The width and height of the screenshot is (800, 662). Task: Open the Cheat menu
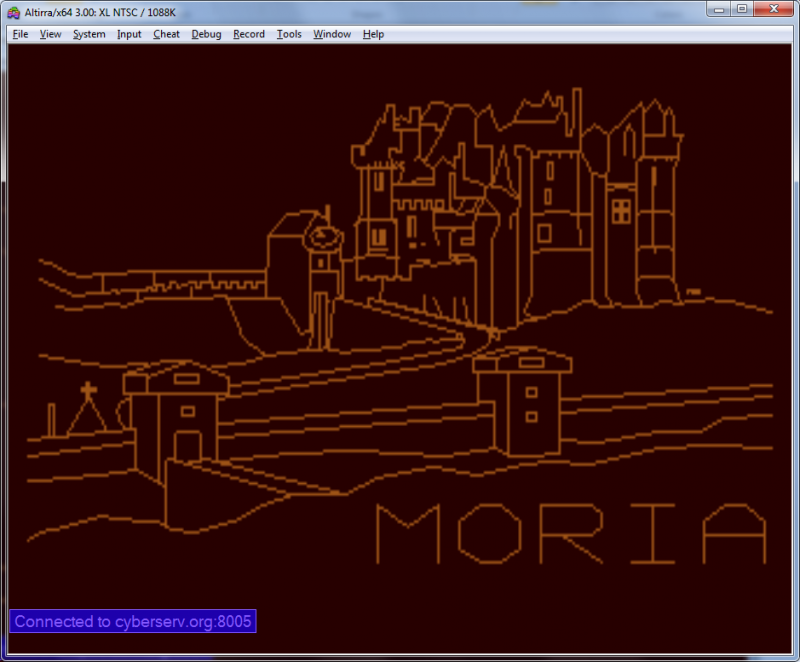coord(166,34)
